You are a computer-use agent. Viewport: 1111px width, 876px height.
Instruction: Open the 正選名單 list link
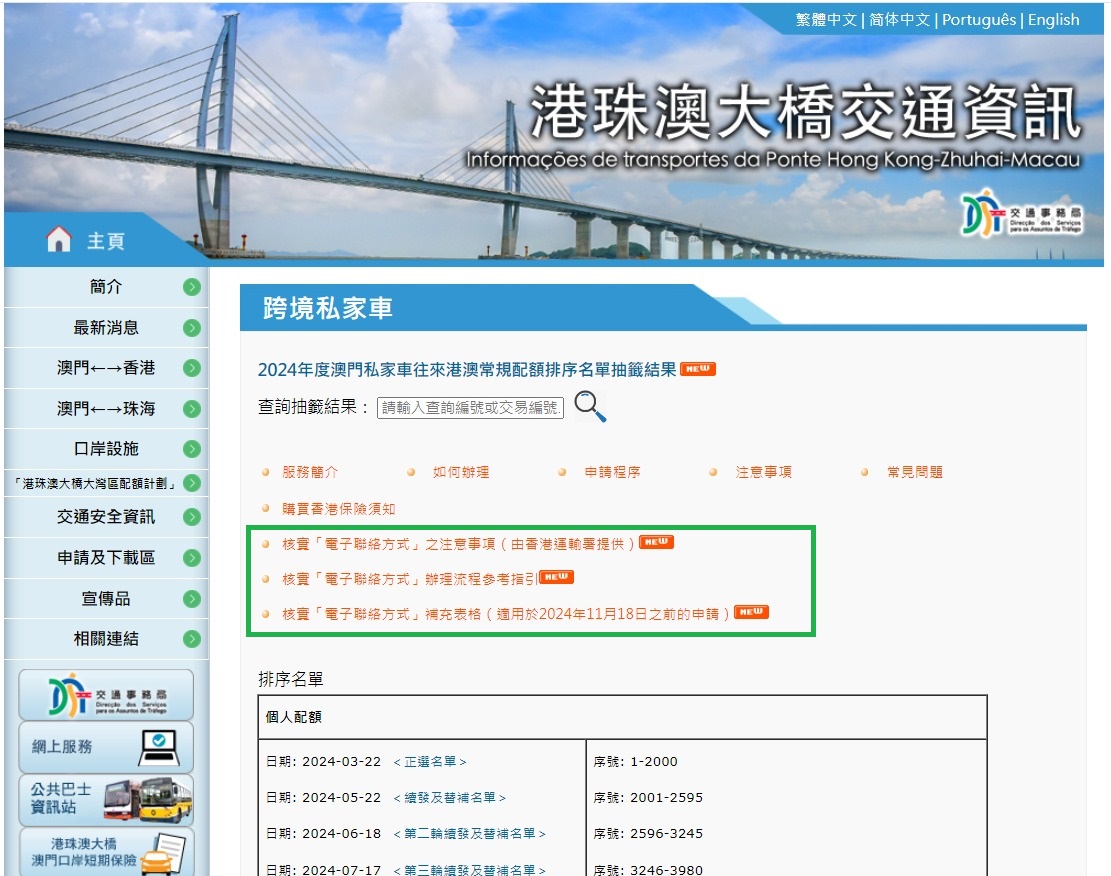click(430, 762)
